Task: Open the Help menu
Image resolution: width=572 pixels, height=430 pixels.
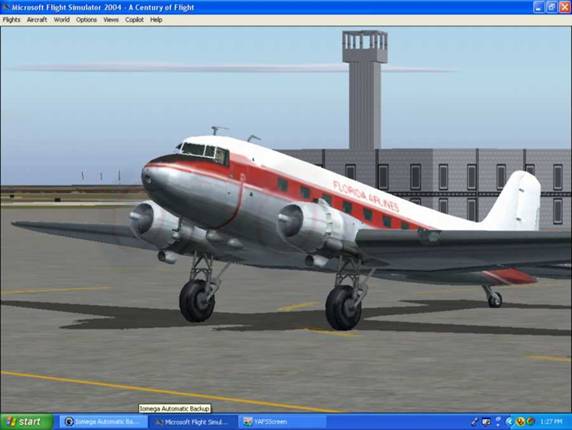Action: (x=156, y=20)
